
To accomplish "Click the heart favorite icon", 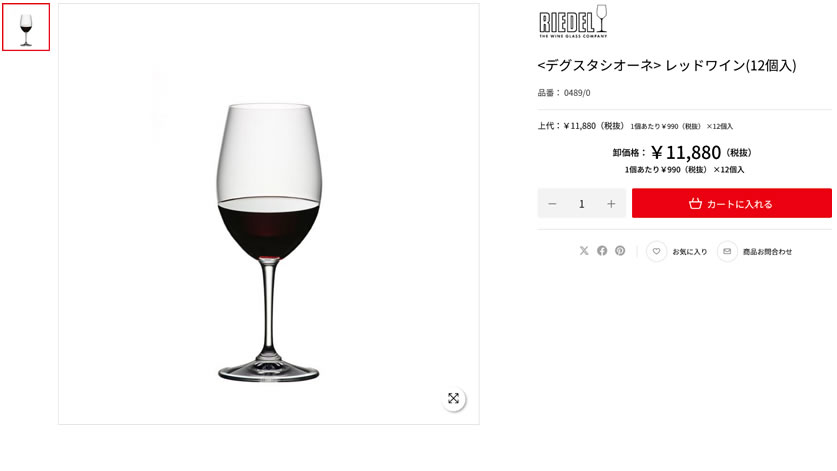I will tap(657, 251).
